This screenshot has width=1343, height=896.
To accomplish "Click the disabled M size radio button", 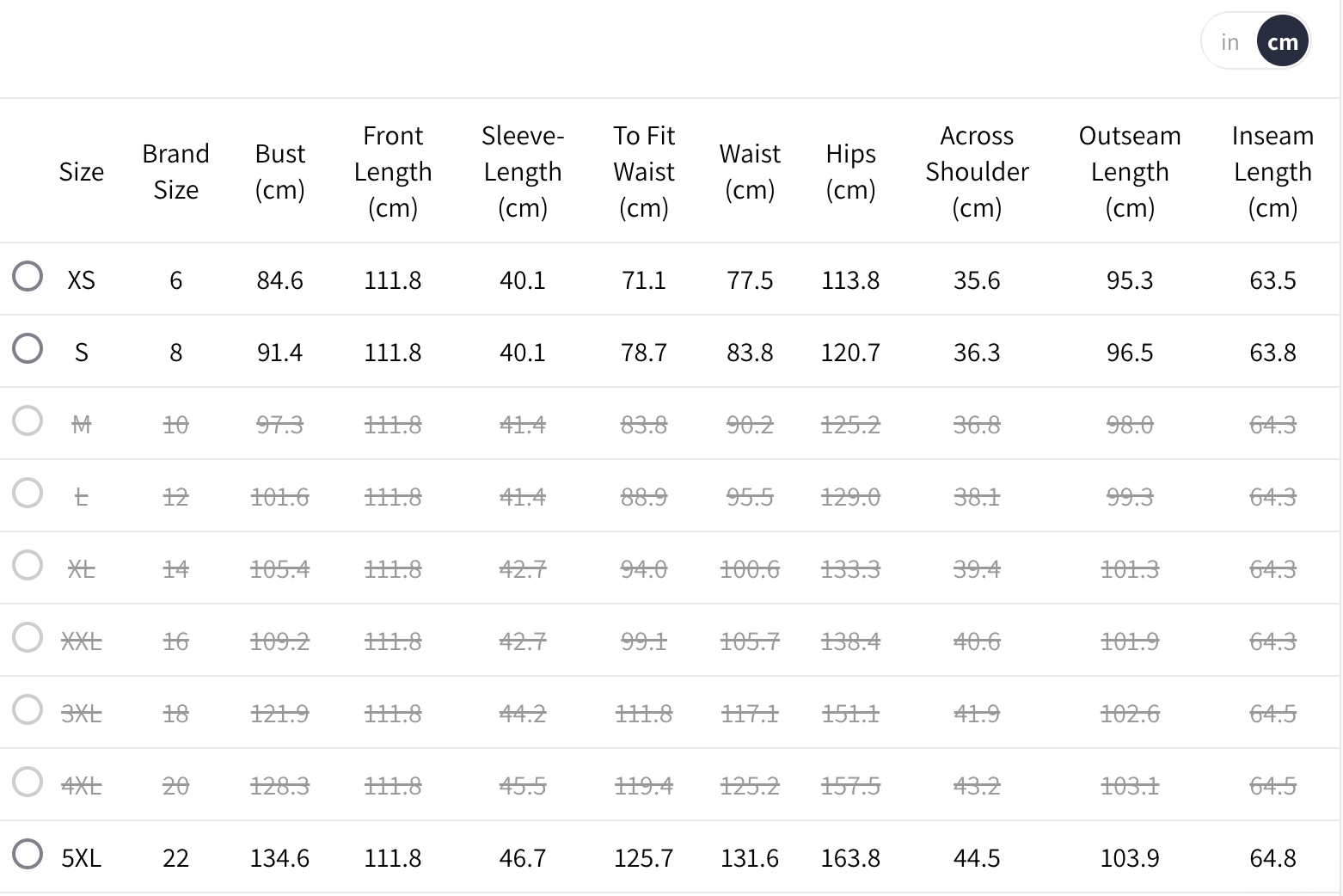I will click(28, 421).
